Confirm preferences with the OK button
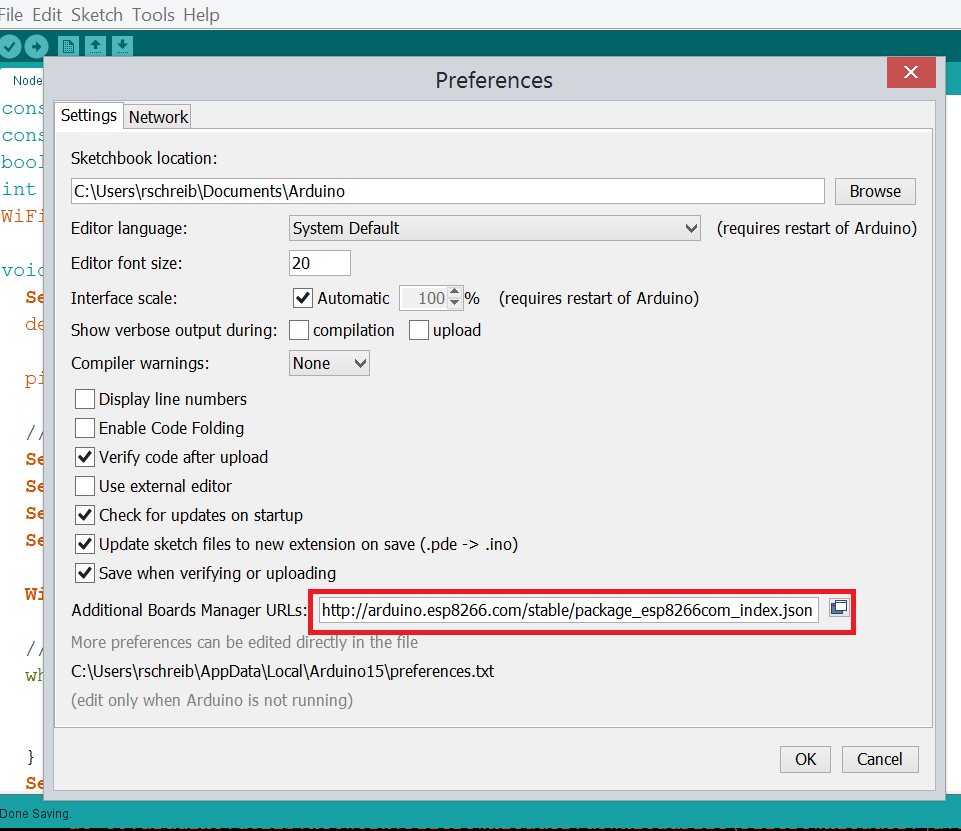The height and width of the screenshot is (831, 961). (805, 759)
